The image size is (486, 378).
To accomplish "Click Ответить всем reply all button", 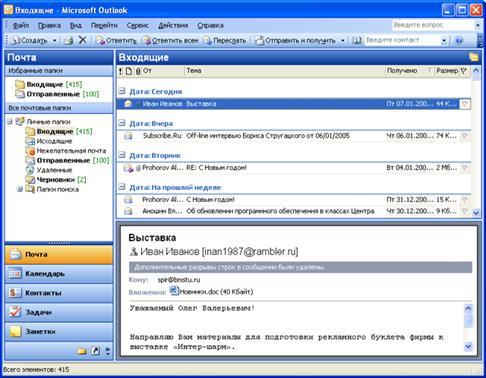I will click(x=170, y=41).
